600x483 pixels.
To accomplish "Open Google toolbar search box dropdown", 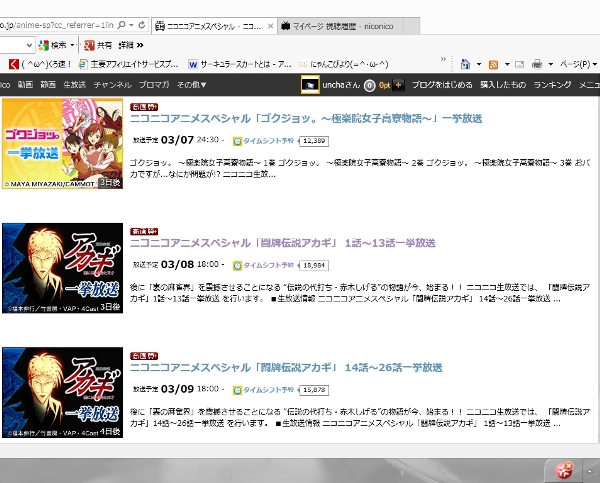I will click(29, 46).
